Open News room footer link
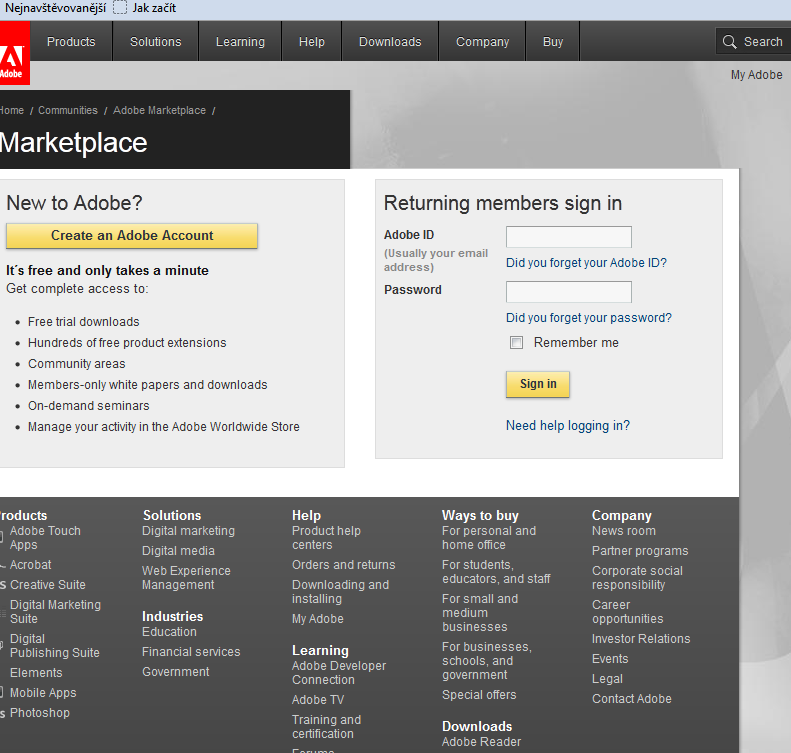 (x=624, y=531)
